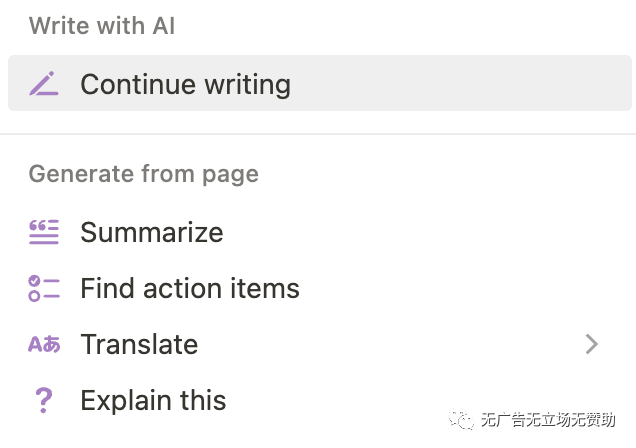
Task: Select Continue writing menu entry text
Action: pos(185,84)
